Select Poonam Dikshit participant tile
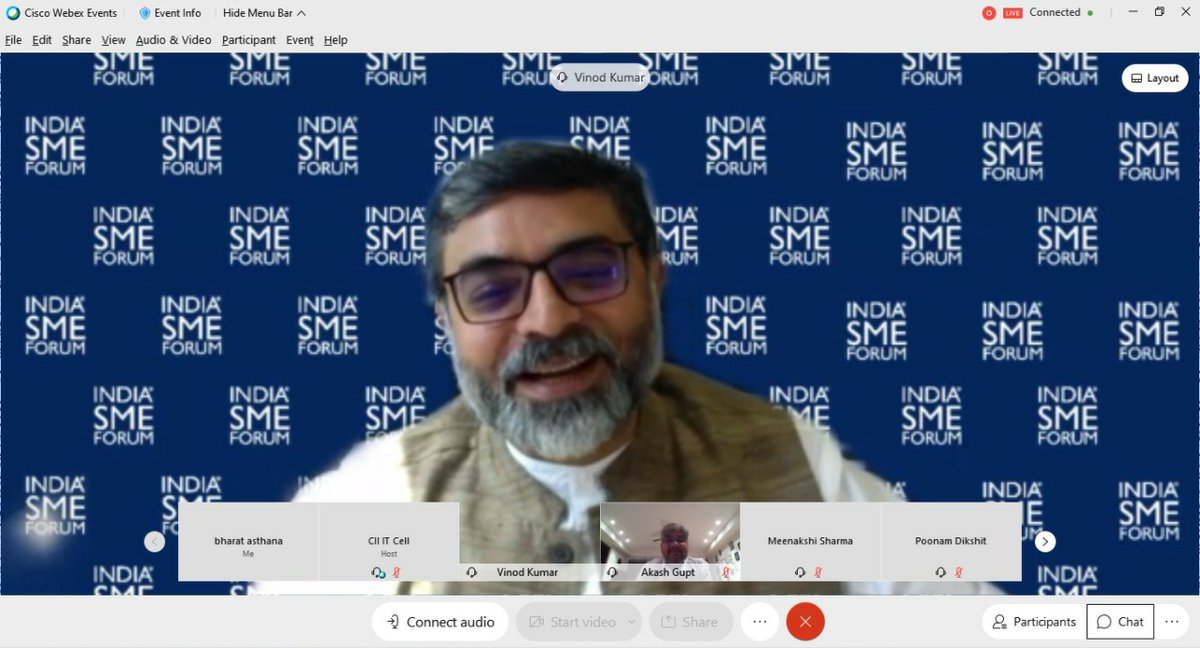1200x648 pixels. (951, 541)
